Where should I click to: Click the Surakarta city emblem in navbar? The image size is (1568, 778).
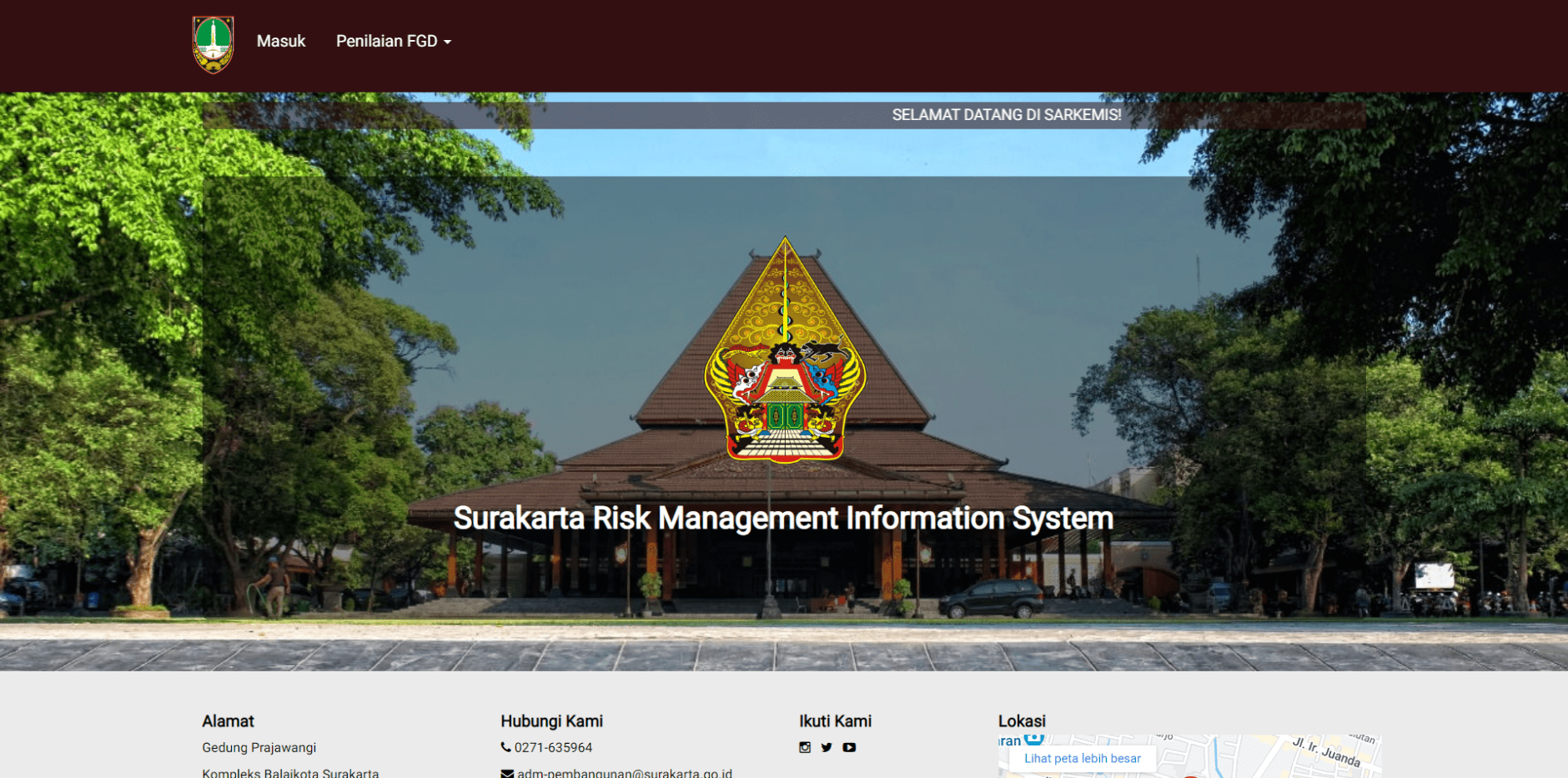coord(214,43)
